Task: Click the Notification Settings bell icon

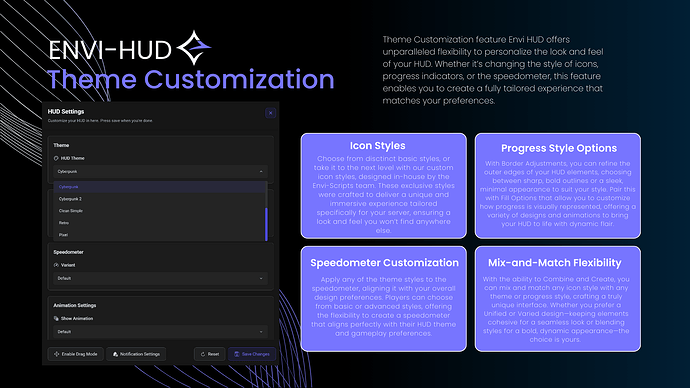Action: click(115, 354)
